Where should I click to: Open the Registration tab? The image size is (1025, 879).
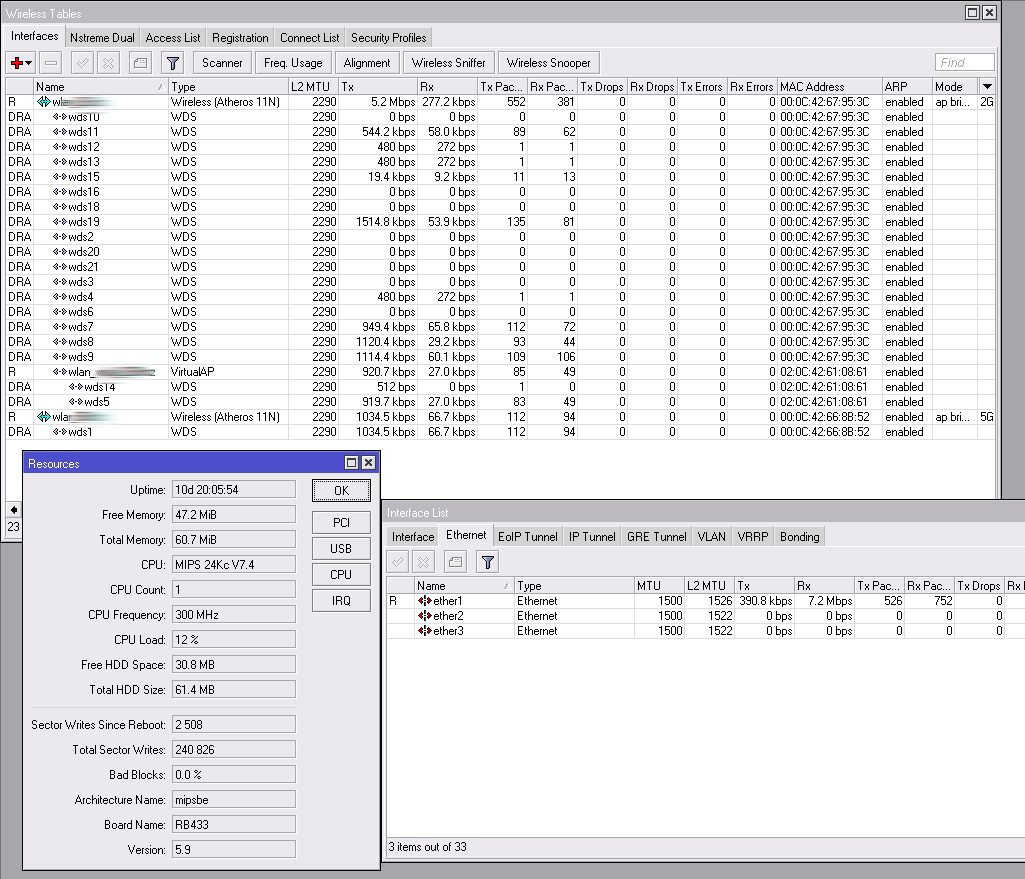[x=240, y=38]
